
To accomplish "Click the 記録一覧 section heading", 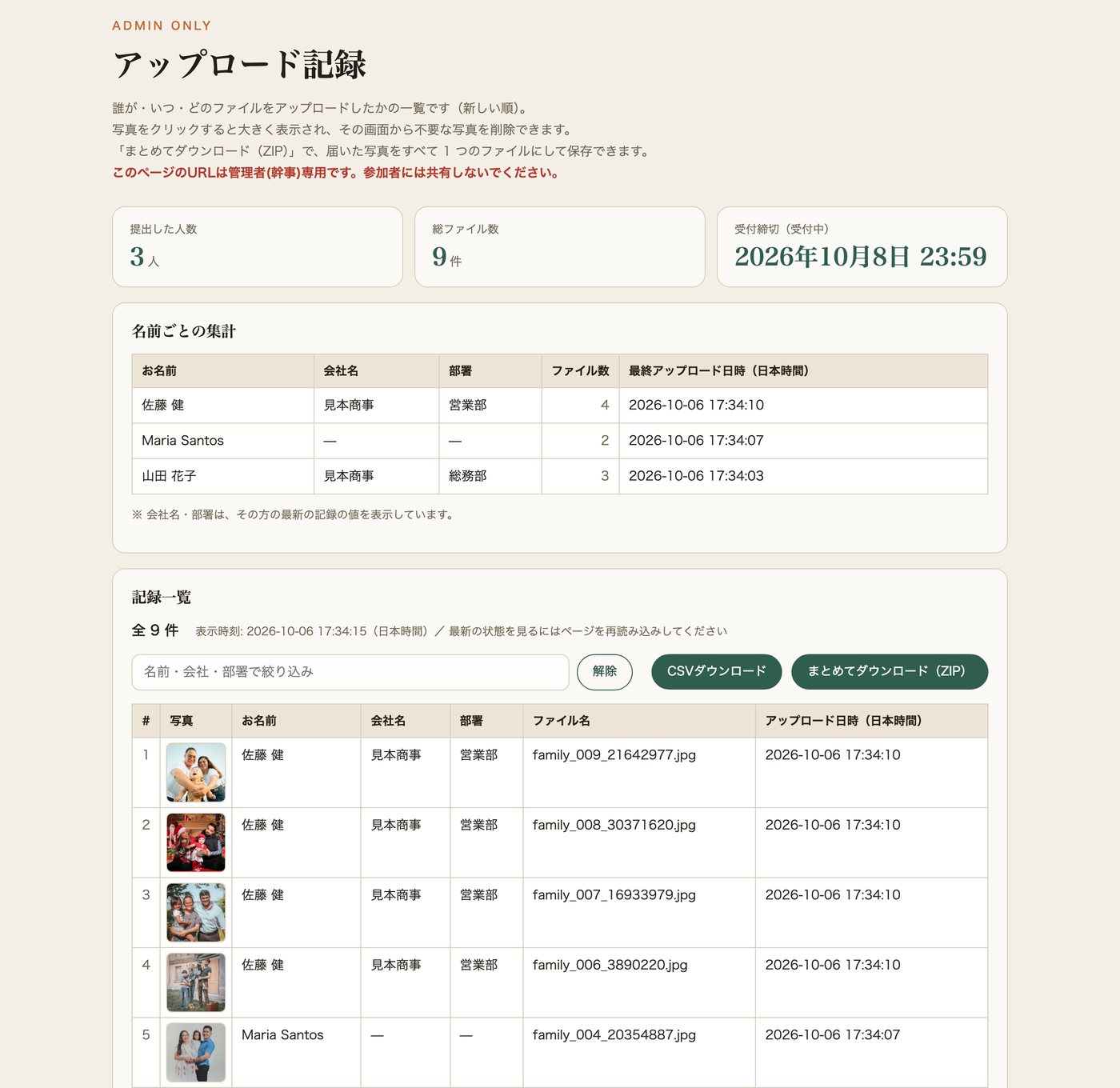I will pos(162,597).
